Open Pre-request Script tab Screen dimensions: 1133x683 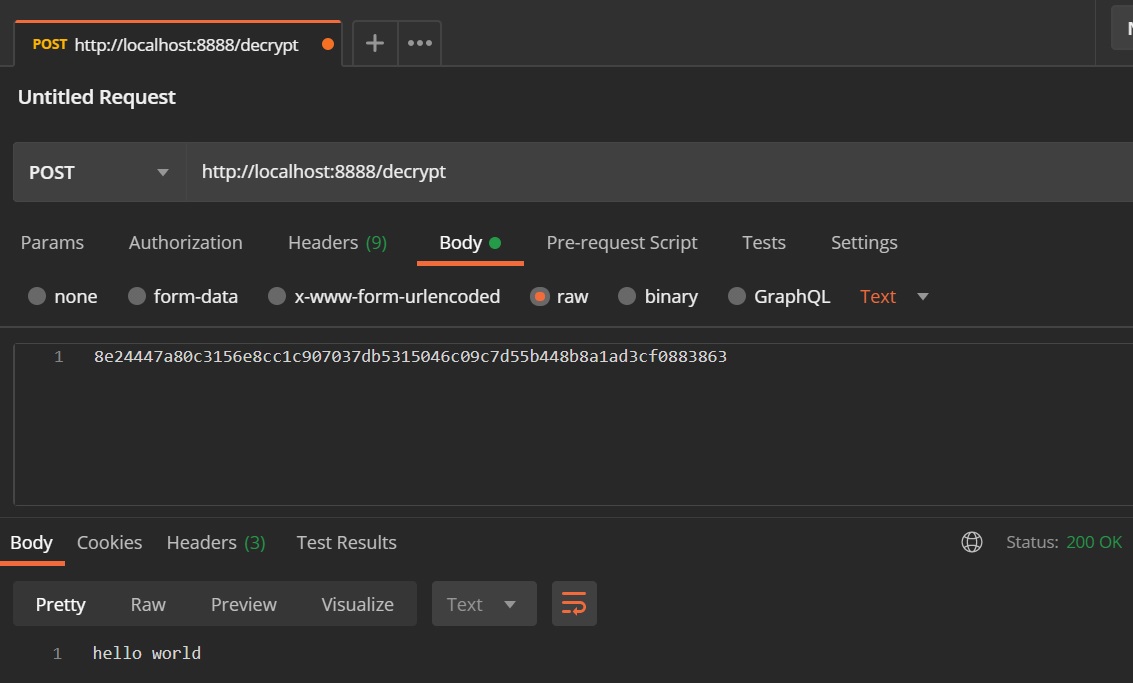(x=621, y=242)
